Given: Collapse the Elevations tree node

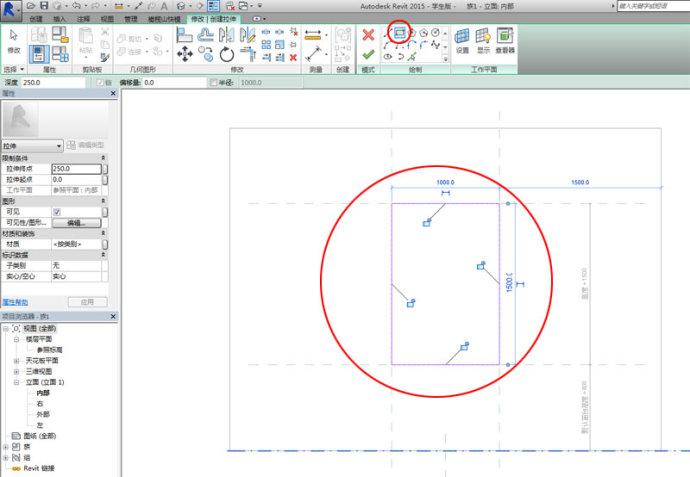Looking at the screenshot, I should coord(16,382).
